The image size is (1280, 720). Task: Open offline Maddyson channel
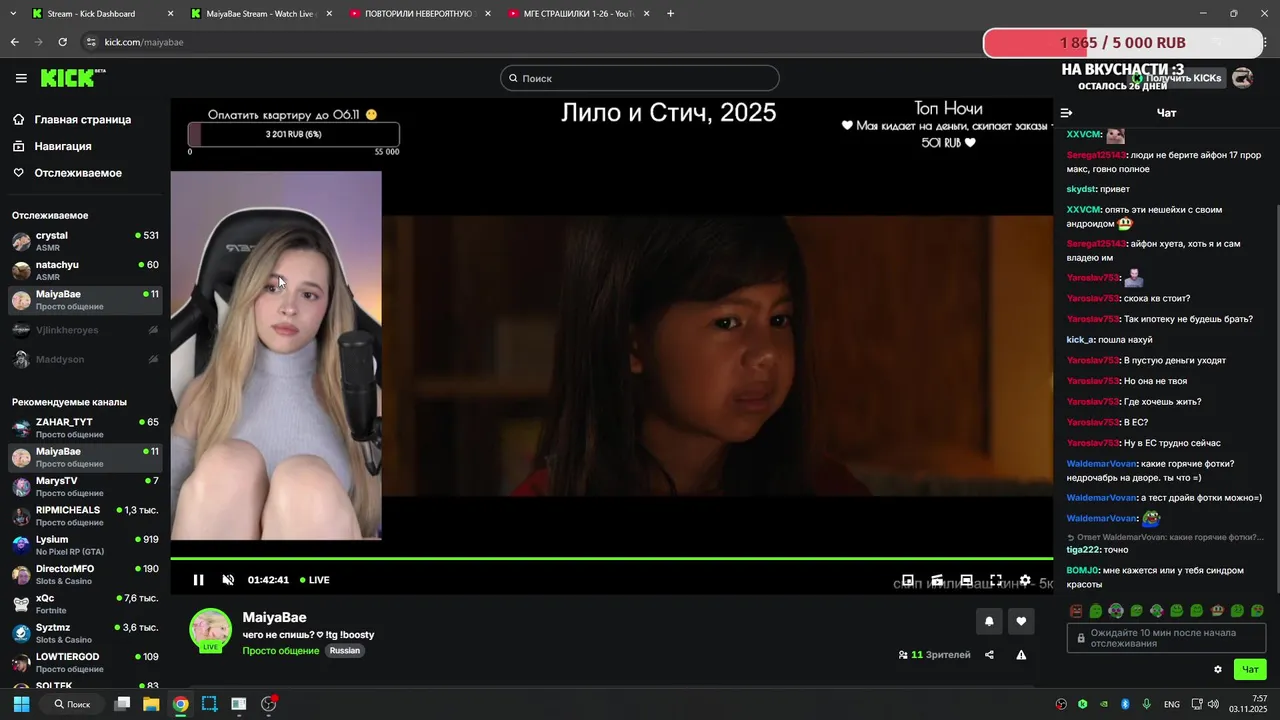point(85,359)
